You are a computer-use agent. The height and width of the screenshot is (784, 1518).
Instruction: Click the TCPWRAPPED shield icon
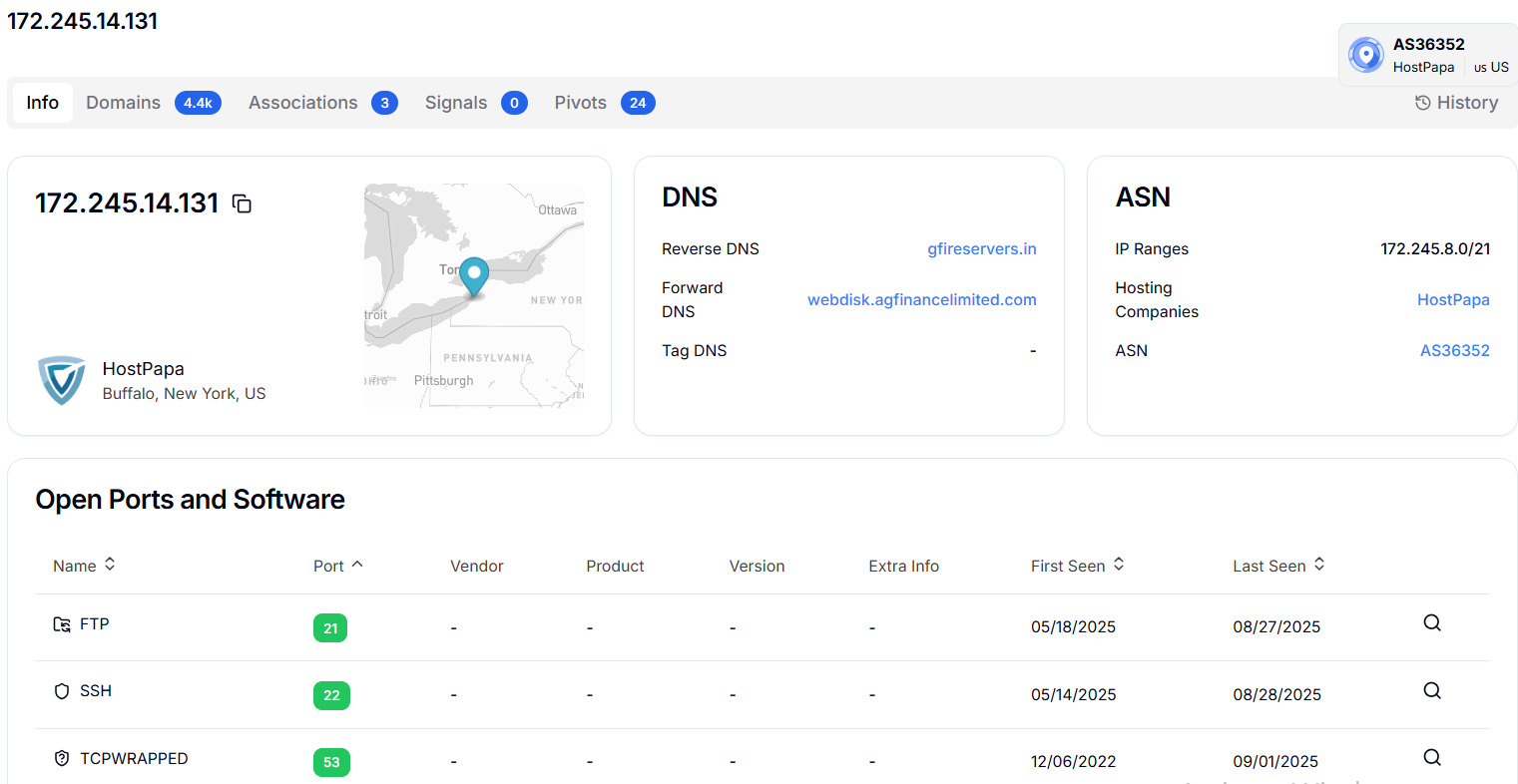[x=62, y=759]
